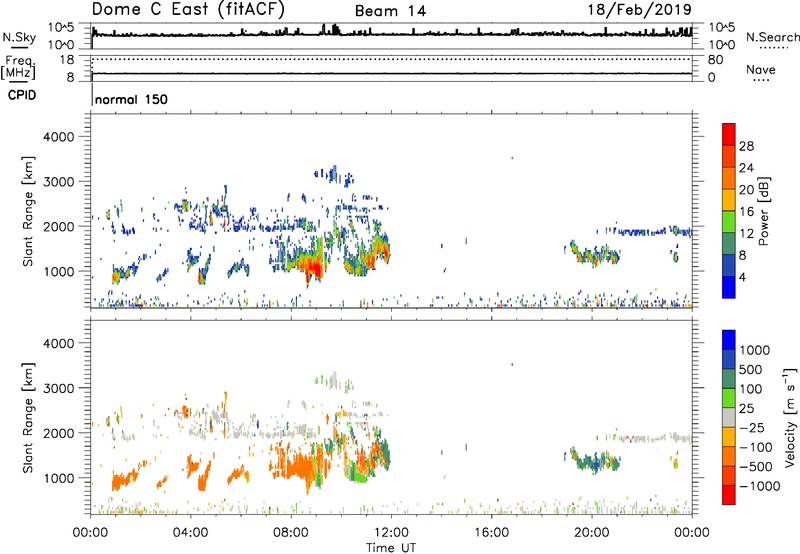Click the '18' frequency tick label
Viewport: 800px width, 554px height.
[x=67, y=60]
